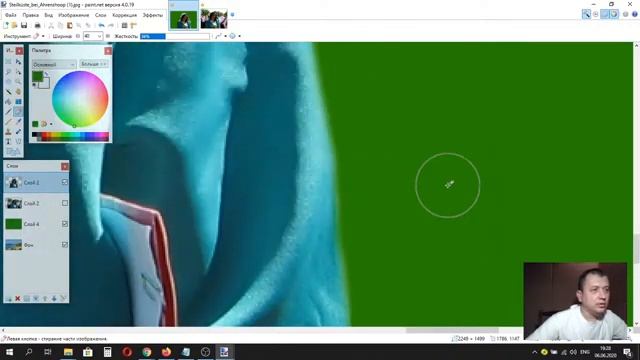Toggle the rulers toolbar icon

click(133, 25)
